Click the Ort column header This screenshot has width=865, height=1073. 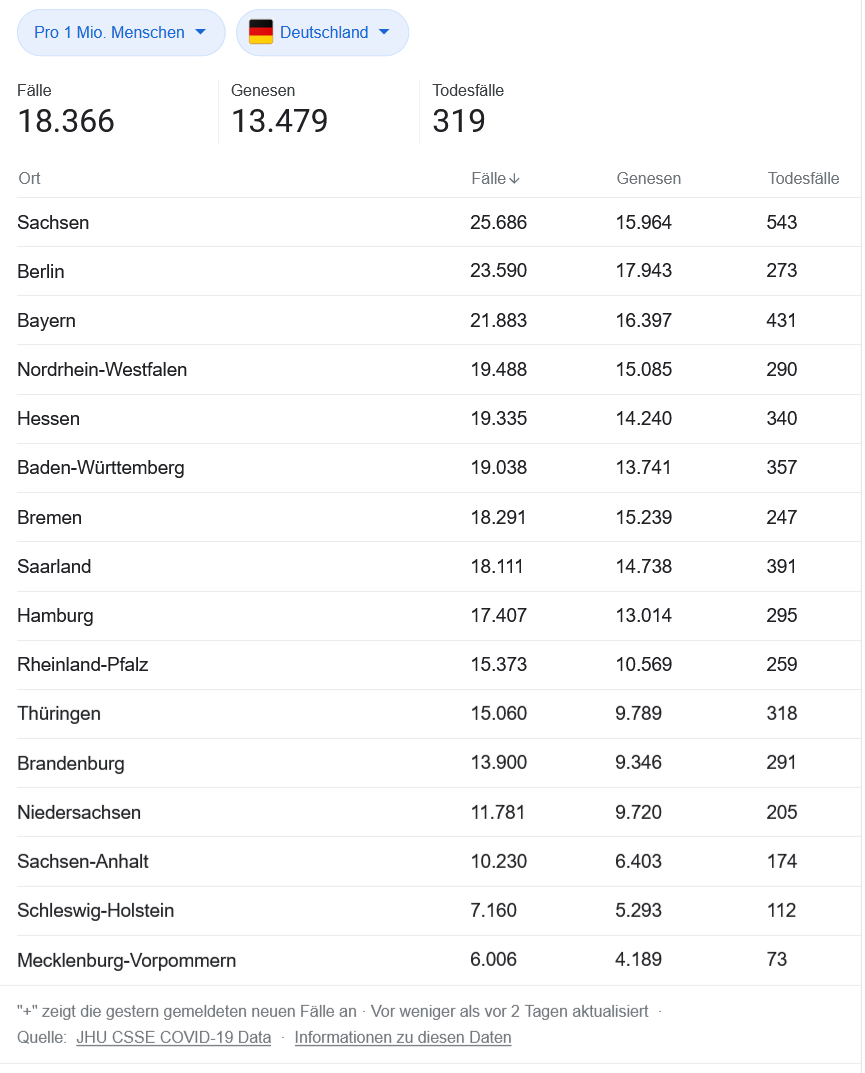tap(29, 178)
